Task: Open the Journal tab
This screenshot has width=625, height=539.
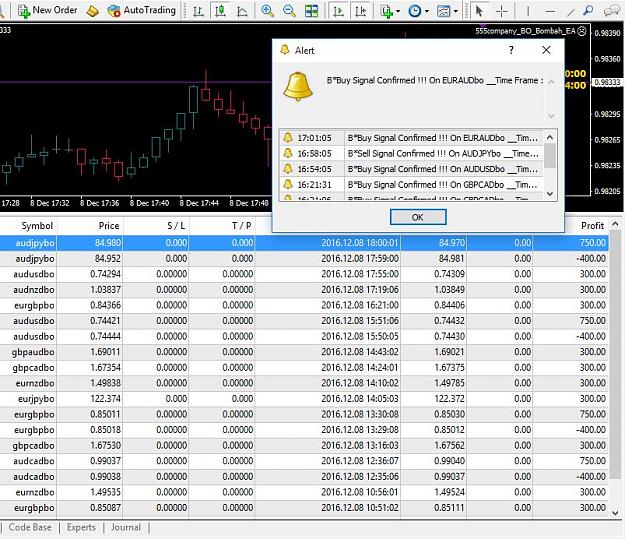Action: [x=126, y=527]
